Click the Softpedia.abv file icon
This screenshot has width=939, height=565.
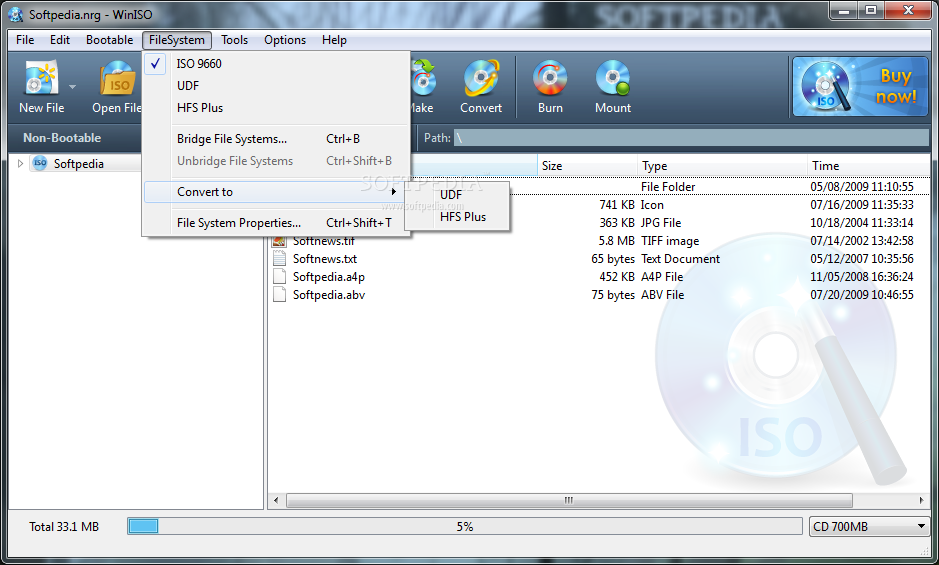coord(279,295)
